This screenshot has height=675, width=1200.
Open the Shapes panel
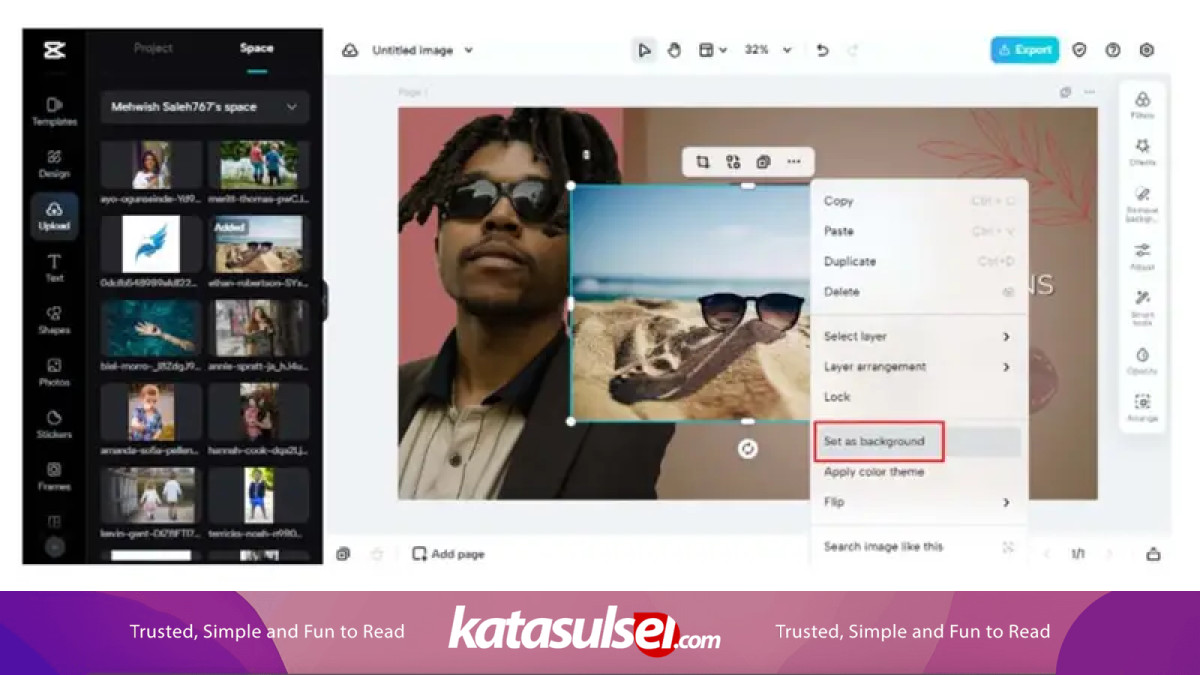pyautogui.click(x=54, y=319)
